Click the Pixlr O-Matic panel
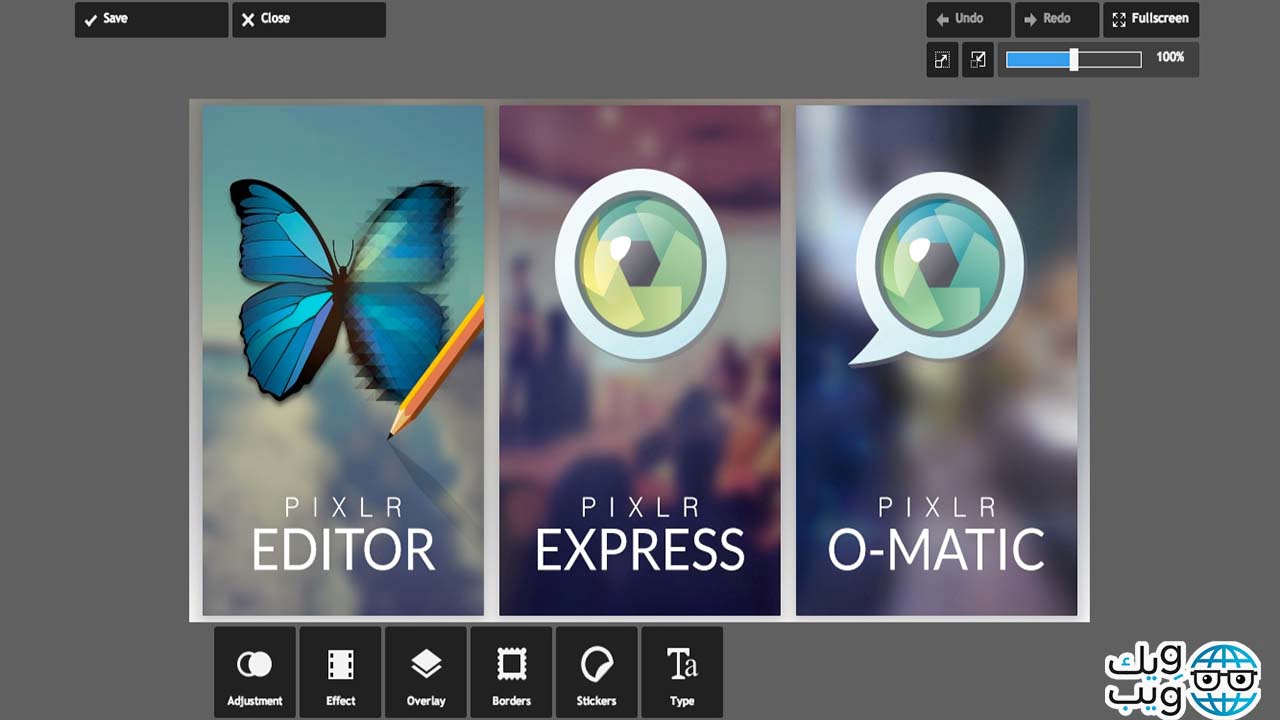 click(x=937, y=360)
